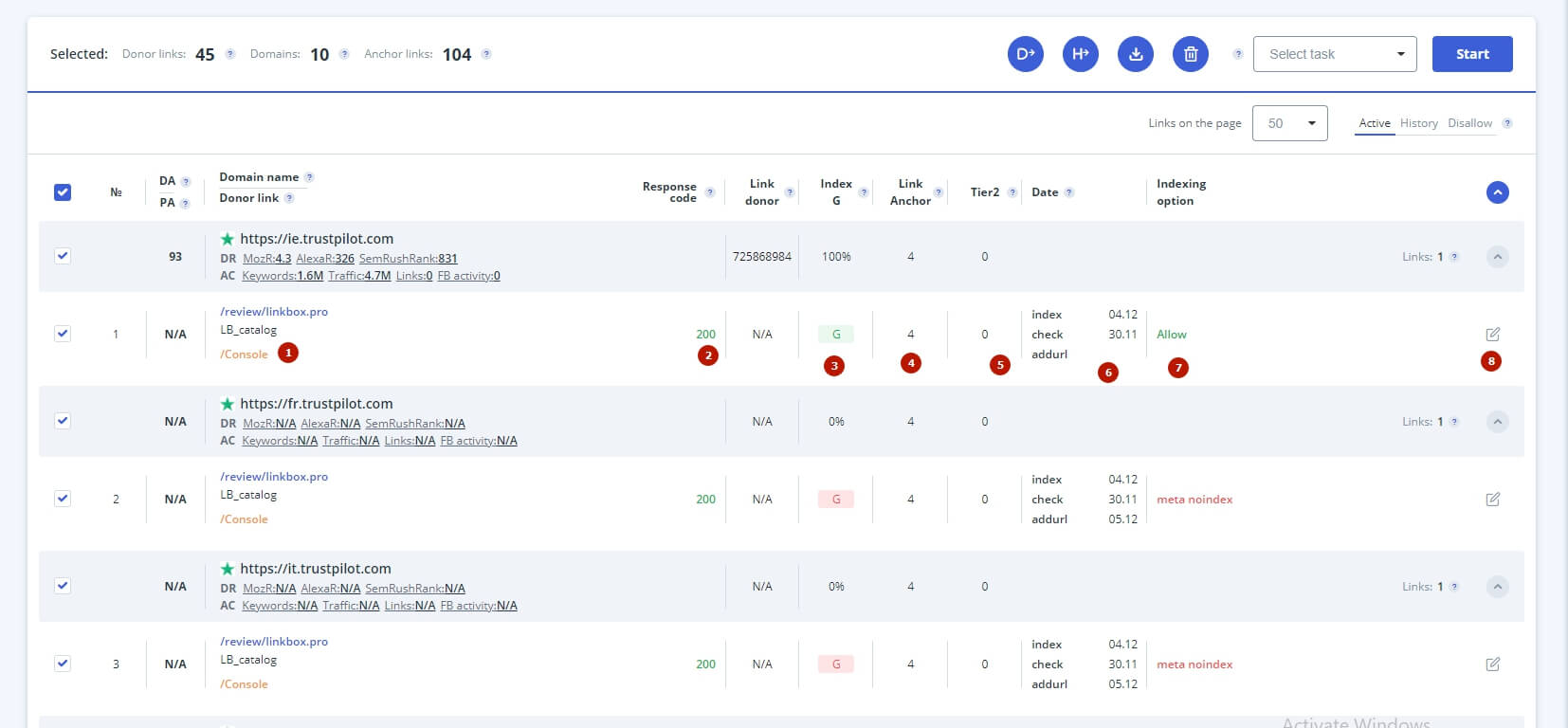This screenshot has height=728, width=1568.
Task: Click /Console link in row 1
Action: 245,355
